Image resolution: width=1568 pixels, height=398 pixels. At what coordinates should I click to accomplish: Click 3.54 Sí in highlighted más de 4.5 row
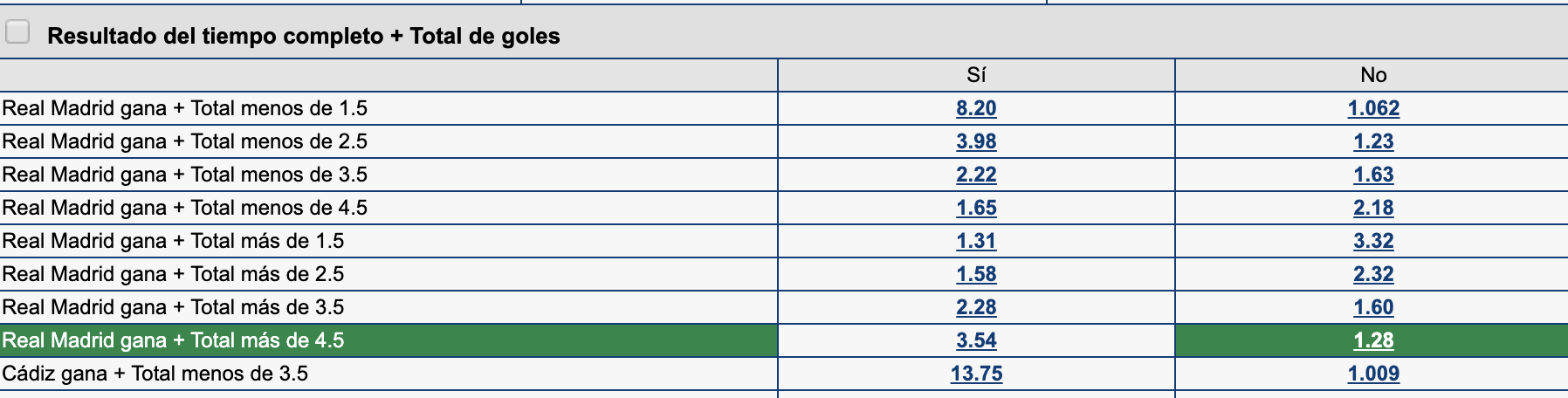[976, 340]
